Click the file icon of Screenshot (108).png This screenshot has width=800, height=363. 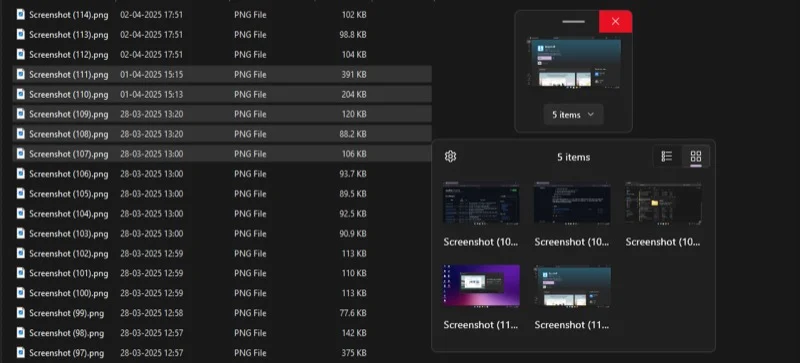(20, 134)
